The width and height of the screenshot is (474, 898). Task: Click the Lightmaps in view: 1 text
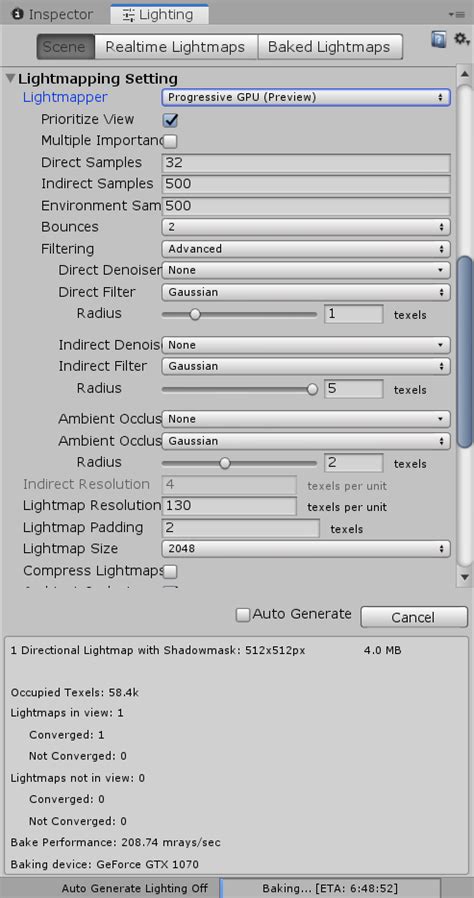67,713
